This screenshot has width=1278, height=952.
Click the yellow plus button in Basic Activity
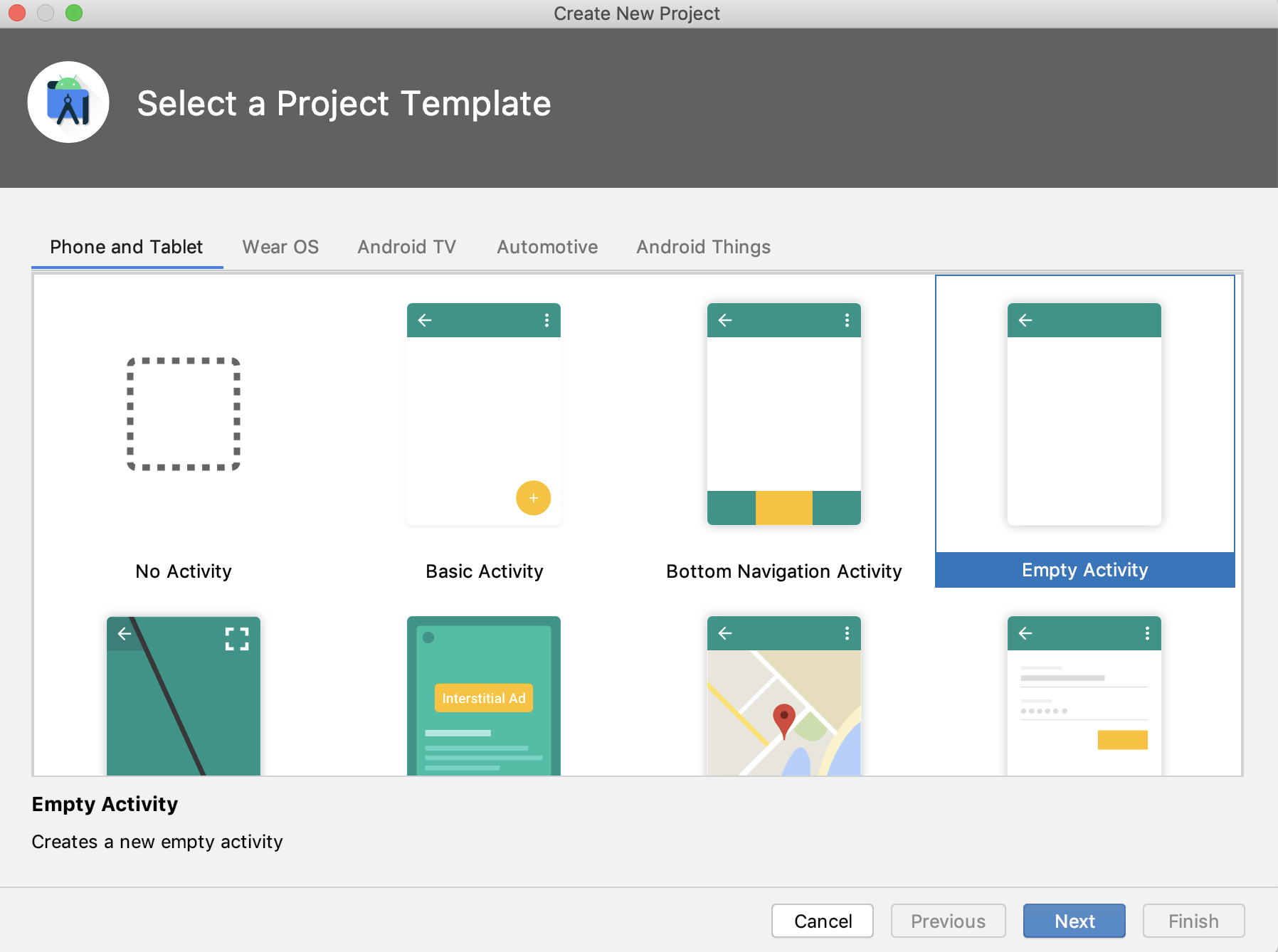pyautogui.click(x=533, y=498)
